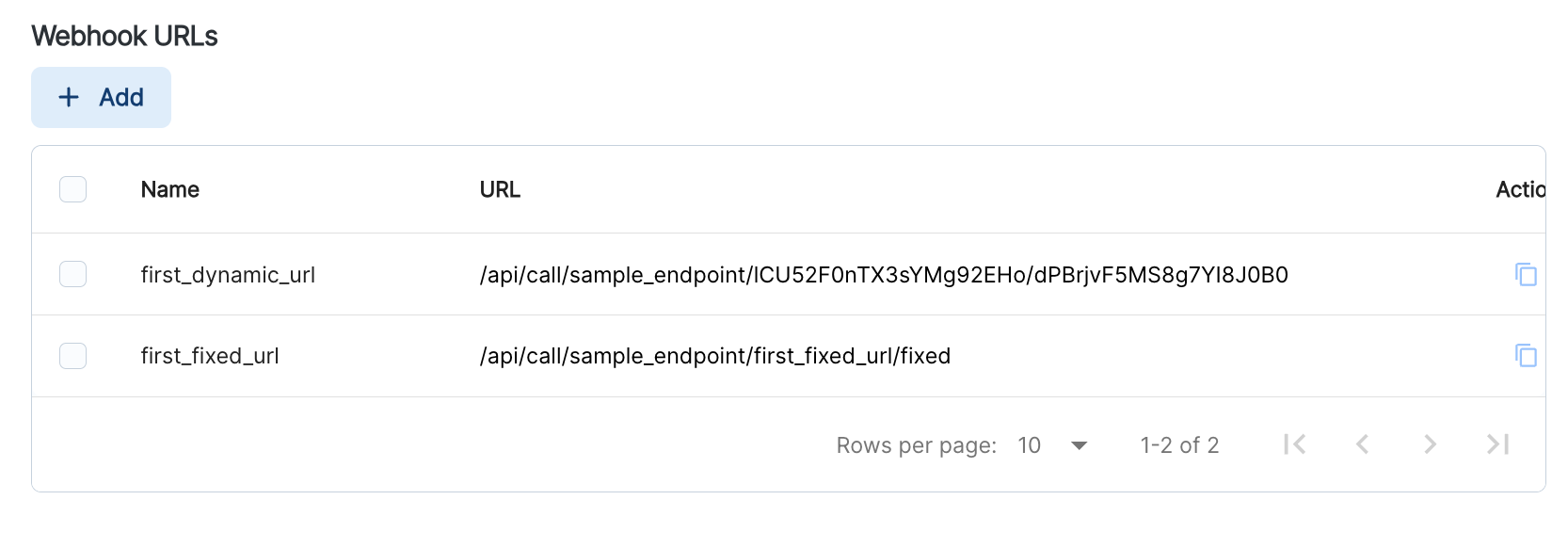The image size is (1568, 548).
Task: Go to the first page
Action: [x=1295, y=444]
